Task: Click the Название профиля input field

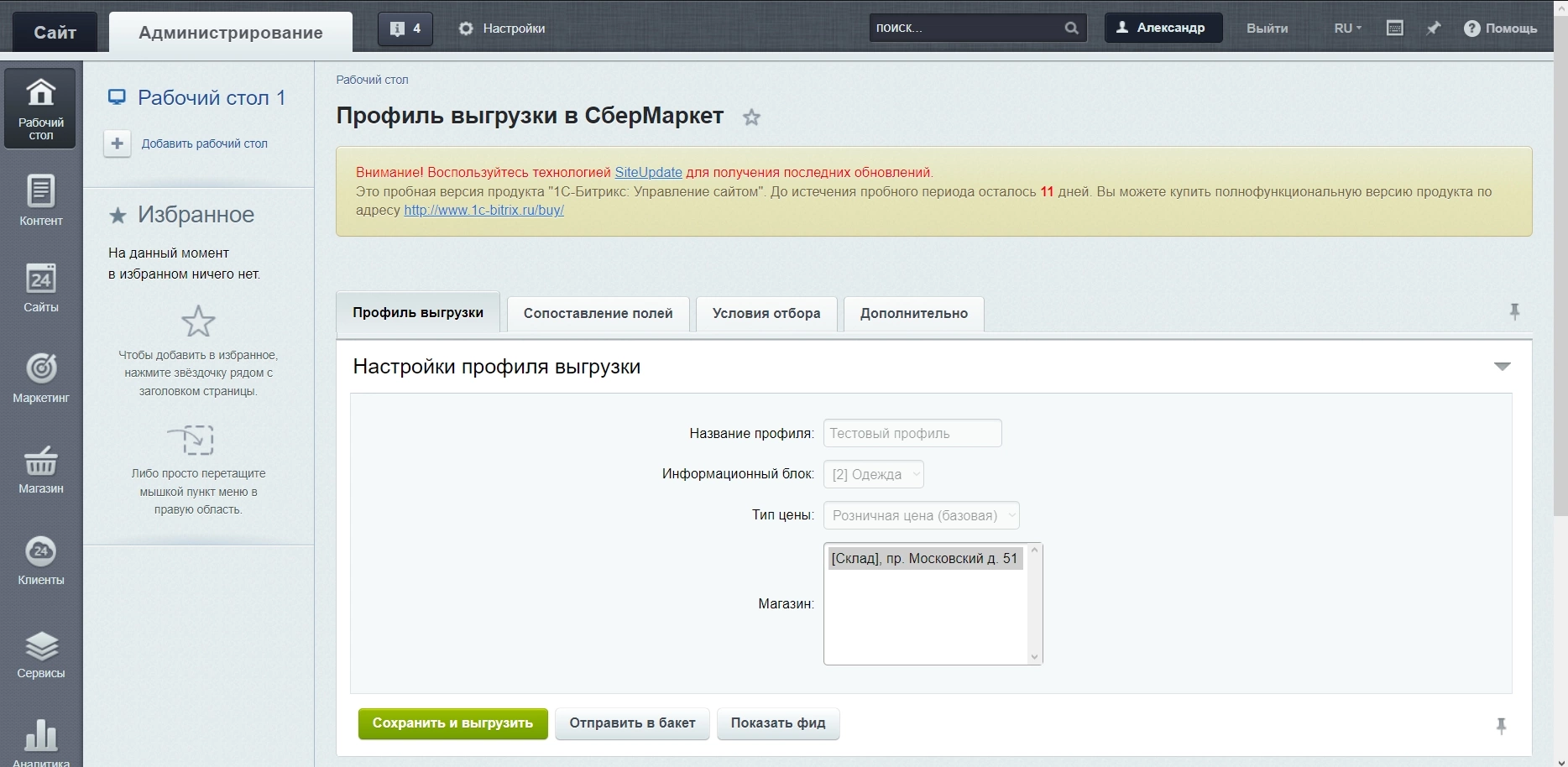Action: tap(912, 433)
